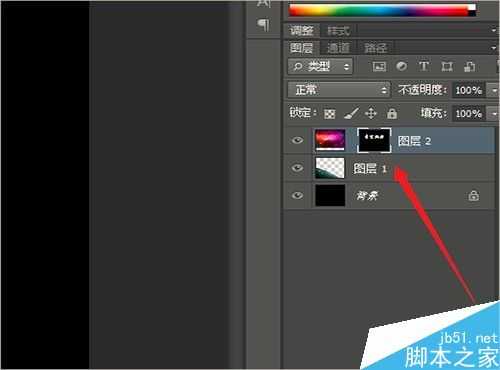Select the layer named 图层 2
This screenshot has width=500, height=370.
coord(414,141)
